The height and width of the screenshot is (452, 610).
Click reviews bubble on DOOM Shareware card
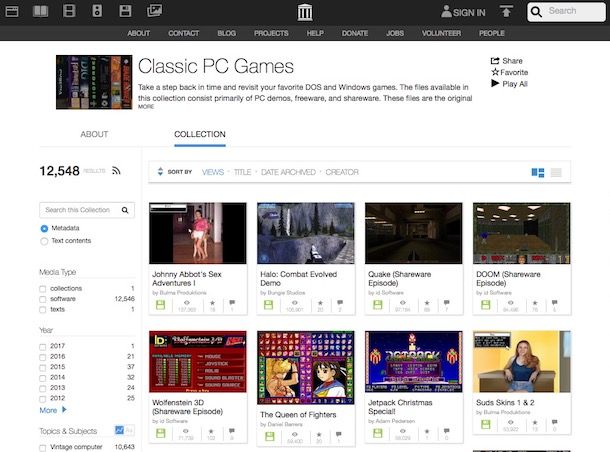pyautogui.click(x=555, y=302)
